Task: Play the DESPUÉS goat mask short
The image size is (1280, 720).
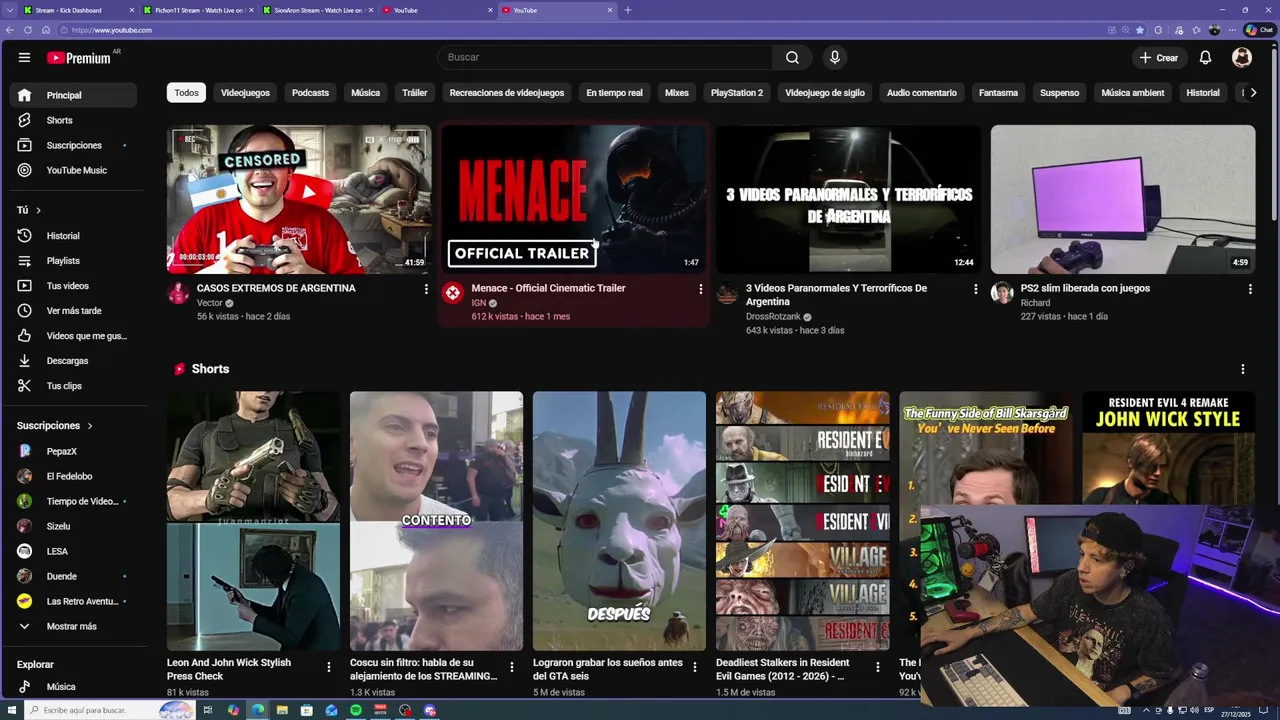Action: (619, 521)
